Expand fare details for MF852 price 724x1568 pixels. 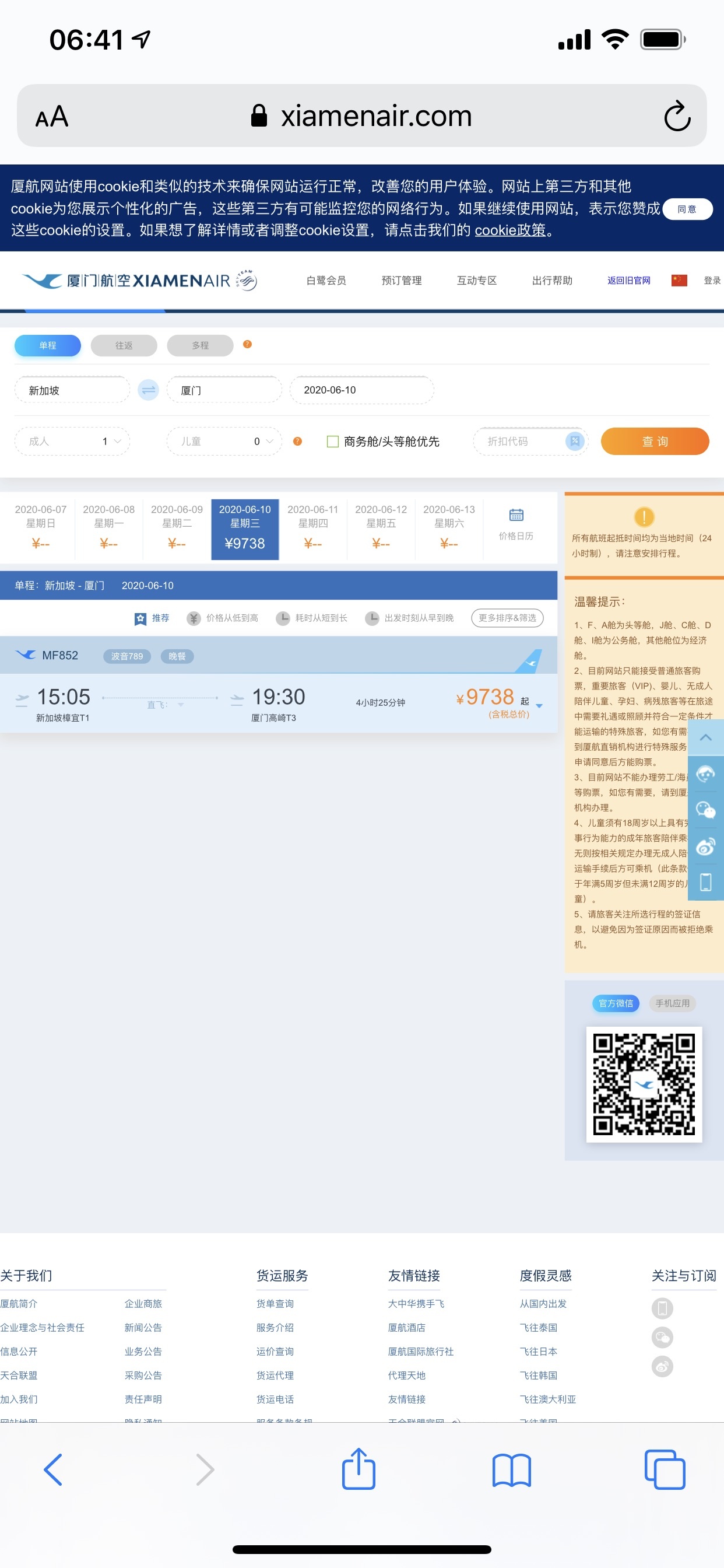[539, 705]
